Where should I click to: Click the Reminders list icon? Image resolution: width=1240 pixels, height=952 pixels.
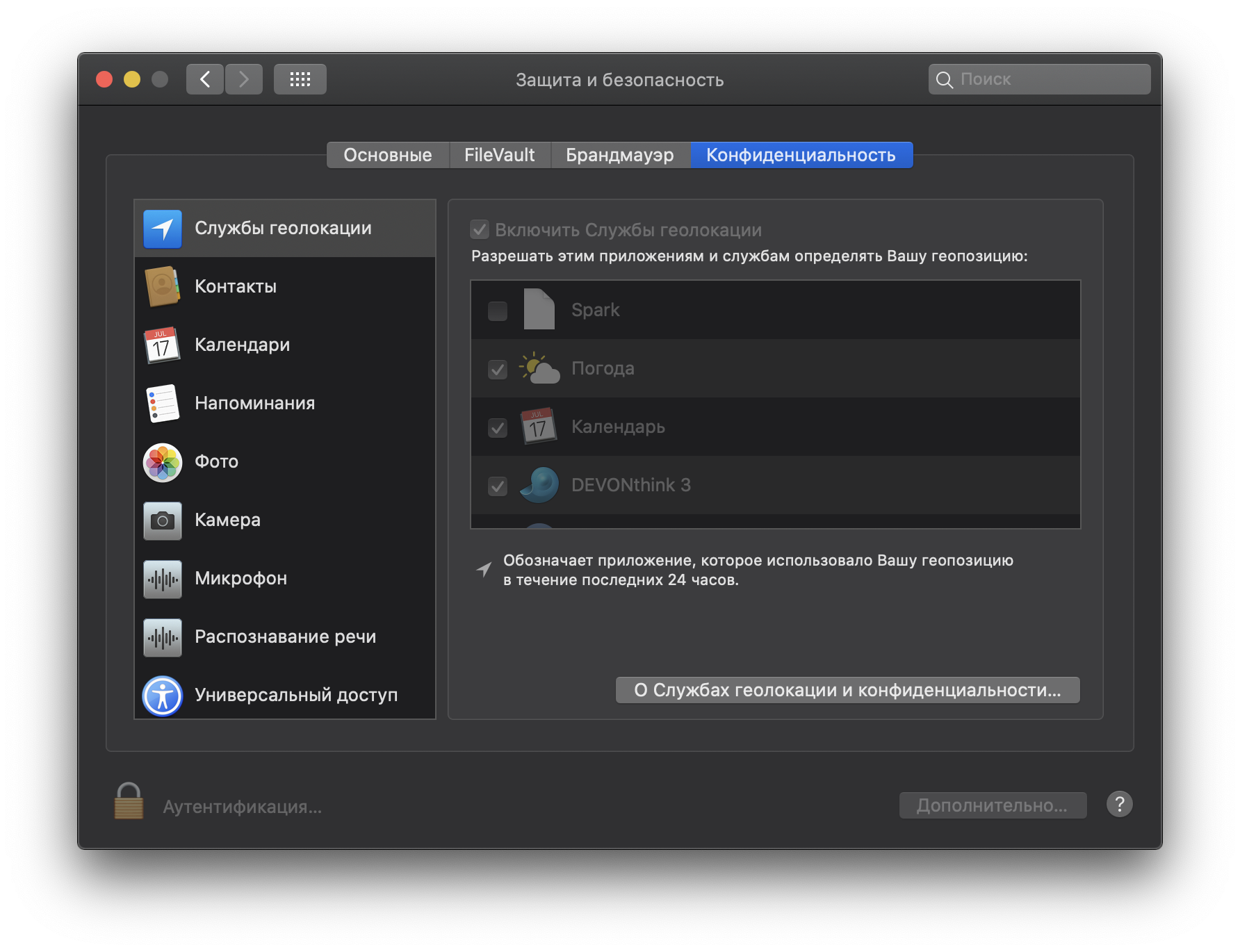pos(163,404)
